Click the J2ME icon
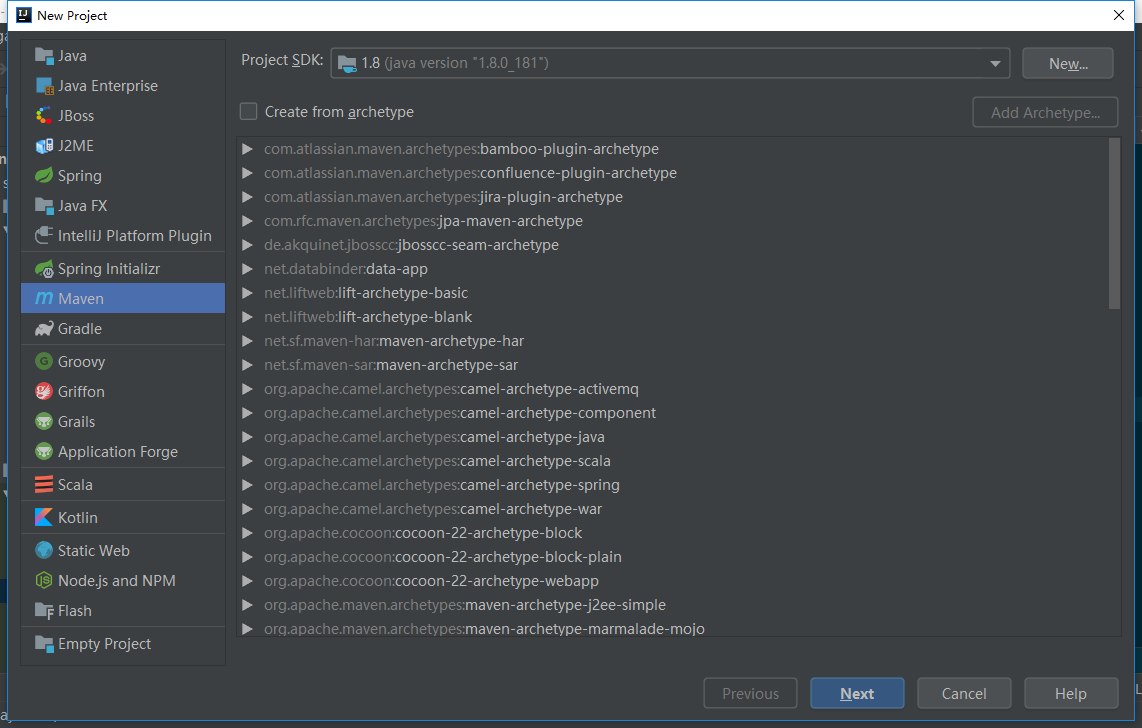The image size is (1142, 728). (x=44, y=146)
